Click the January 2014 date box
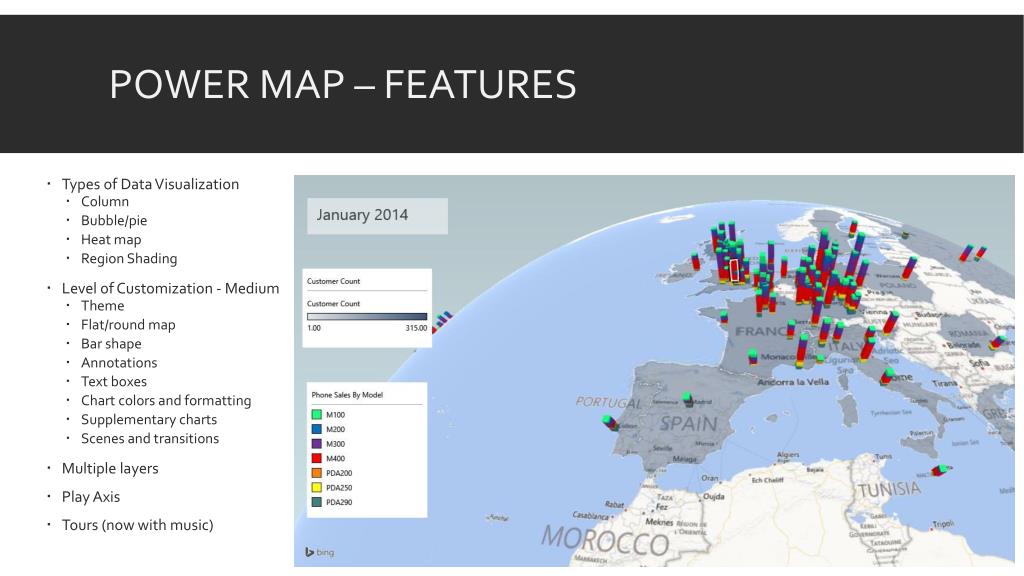Image resolution: width=1024 pixels, height=576 pixels. point(377,216)
